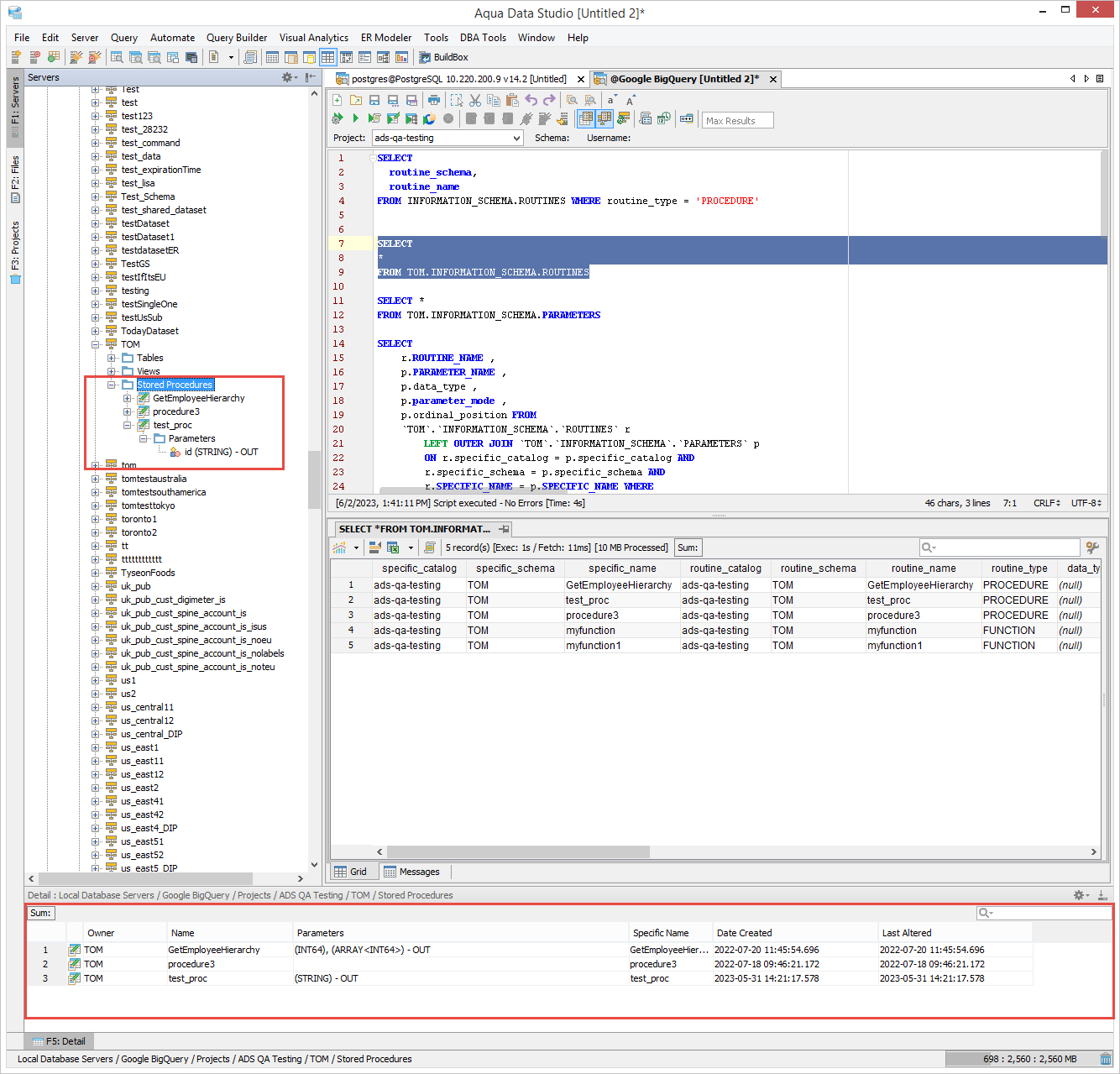Click the results settings wrench icon
1120x1074 pixels.
[1092, 547]
